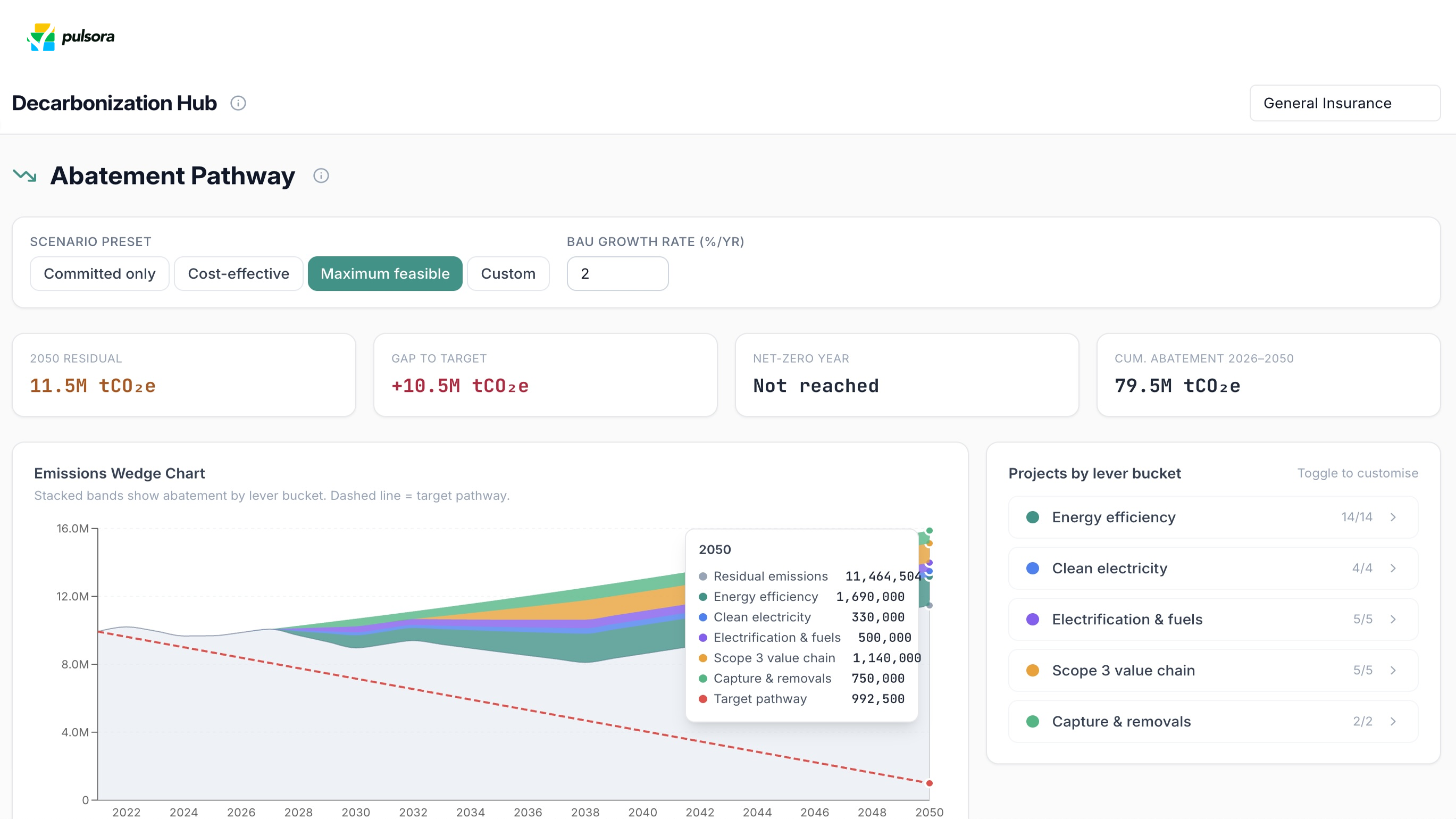Viewport: 1456px width, 819px height.
Task: Open the General Insurance selector
Action: (1345, 103)
